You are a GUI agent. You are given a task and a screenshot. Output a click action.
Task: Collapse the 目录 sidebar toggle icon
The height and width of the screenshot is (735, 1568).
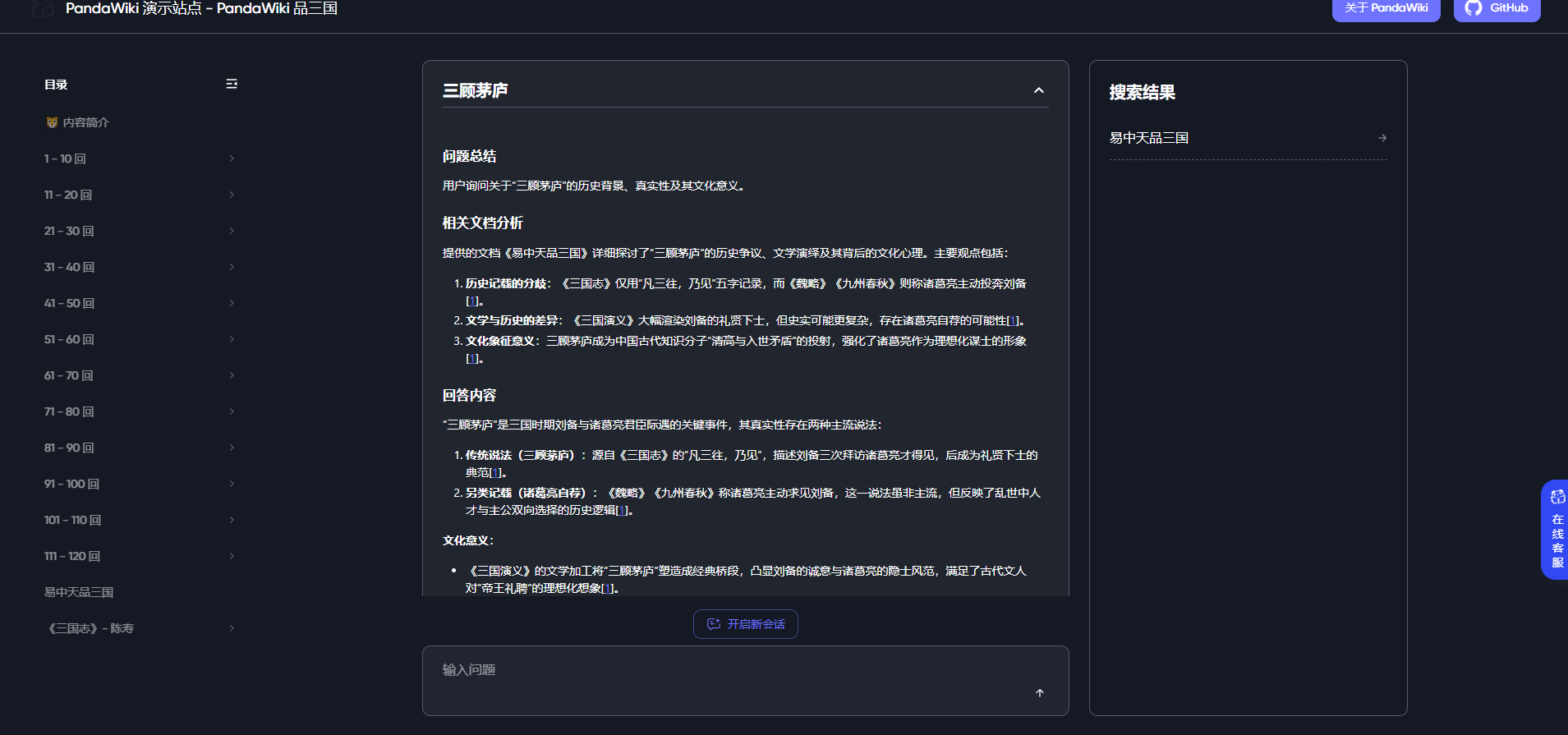tap(232, 84)
